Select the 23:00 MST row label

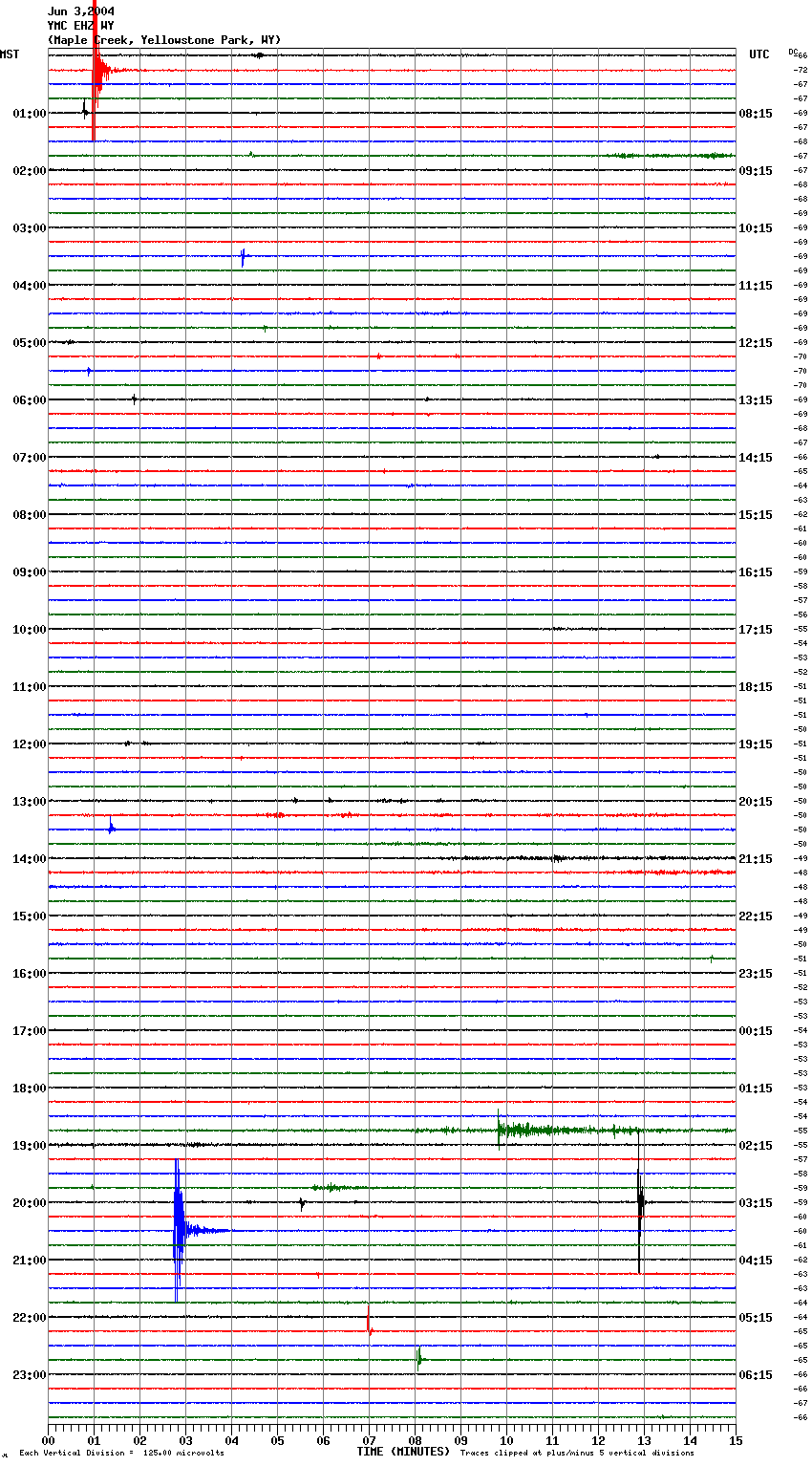pos(29,1375)
